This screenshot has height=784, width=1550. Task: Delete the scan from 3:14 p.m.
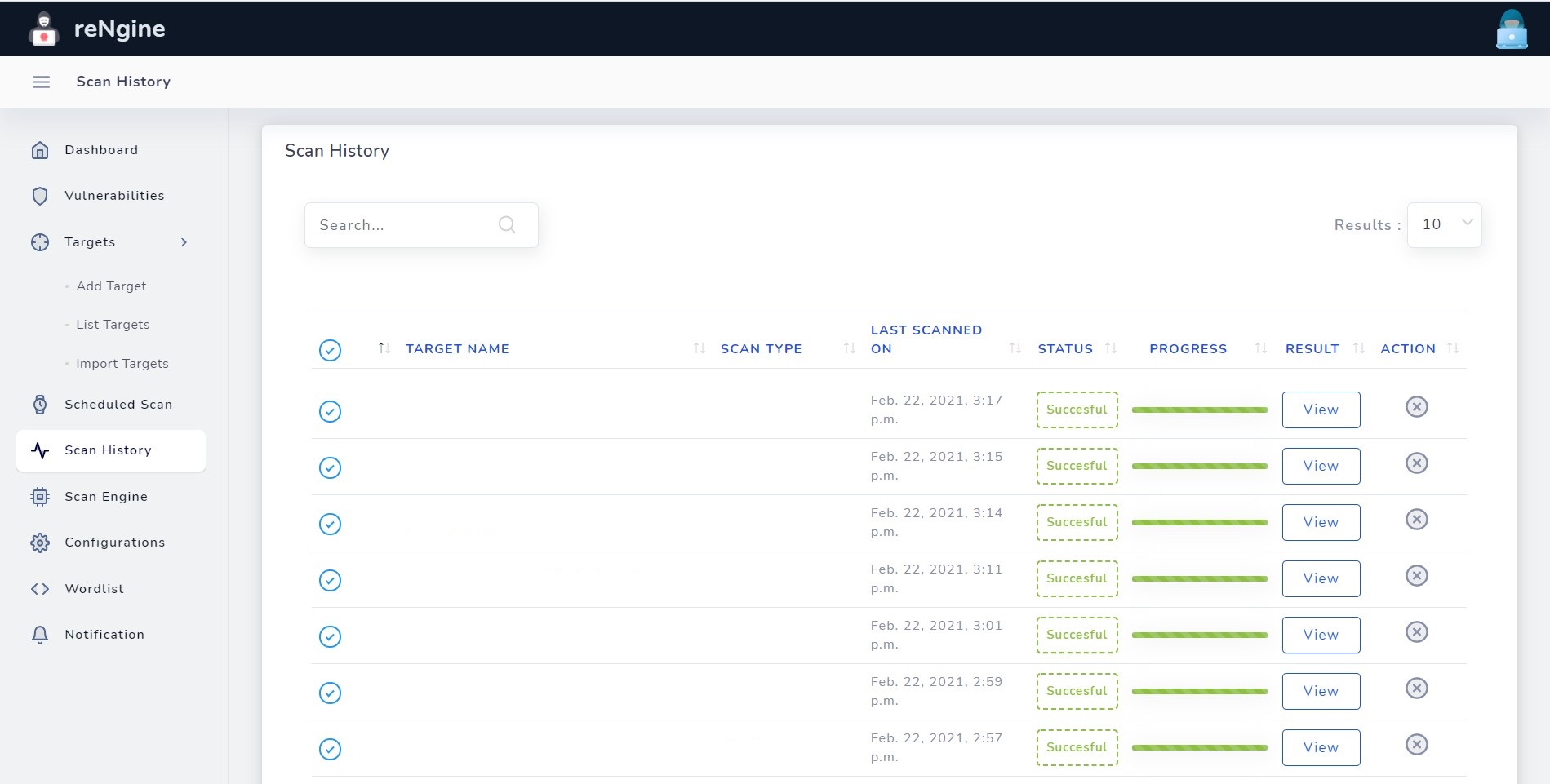[x=1417, y=519]
